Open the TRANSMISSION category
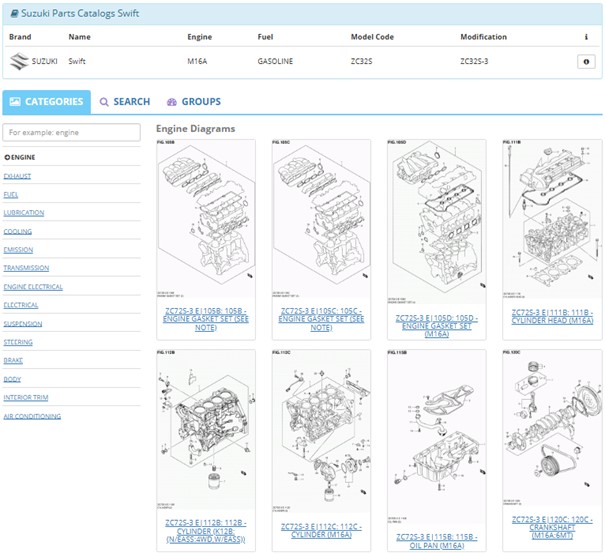This screenshot has width=605, height=553. click(26, 268)
